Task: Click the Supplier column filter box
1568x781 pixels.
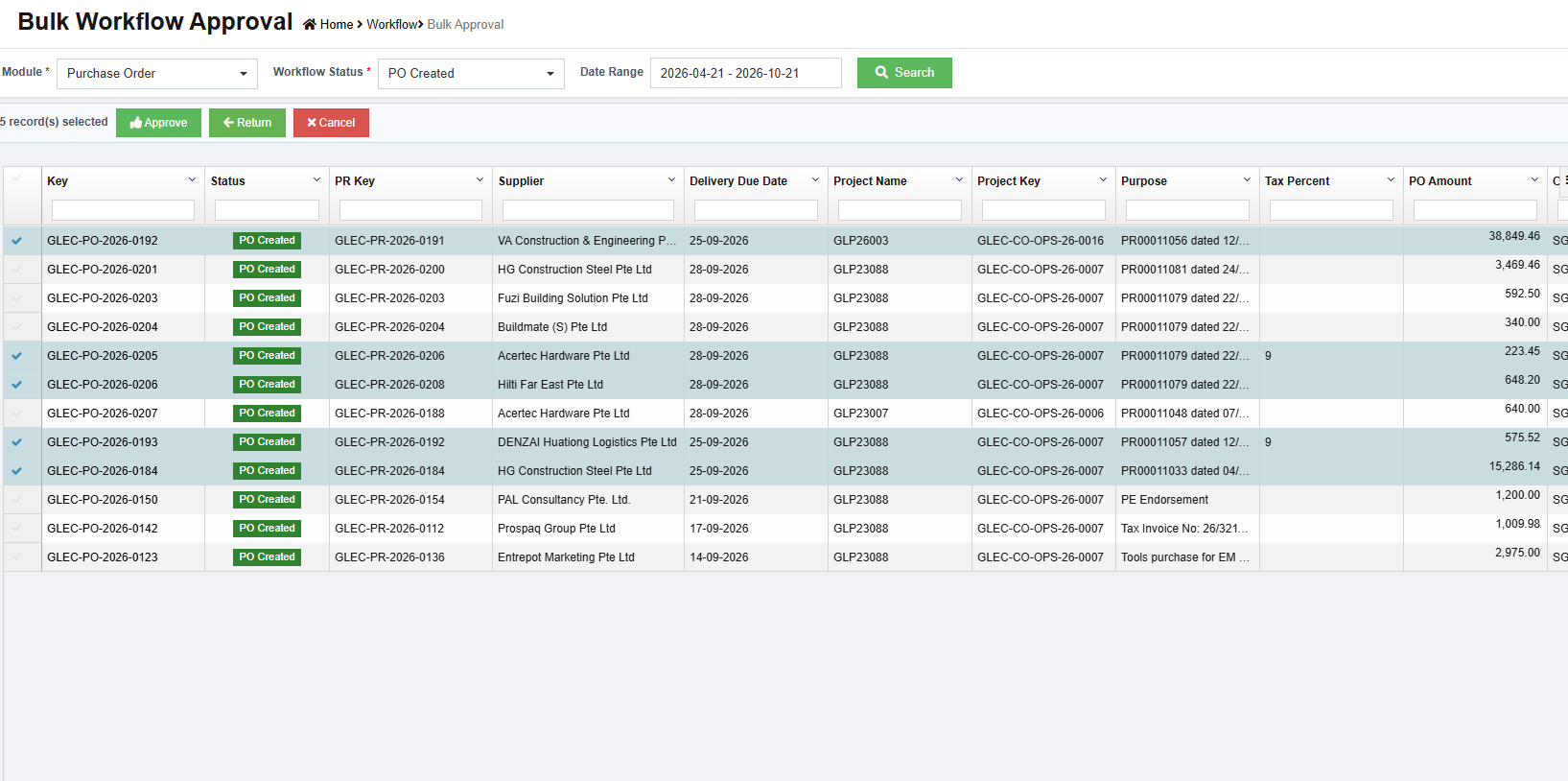Action: 588,210
